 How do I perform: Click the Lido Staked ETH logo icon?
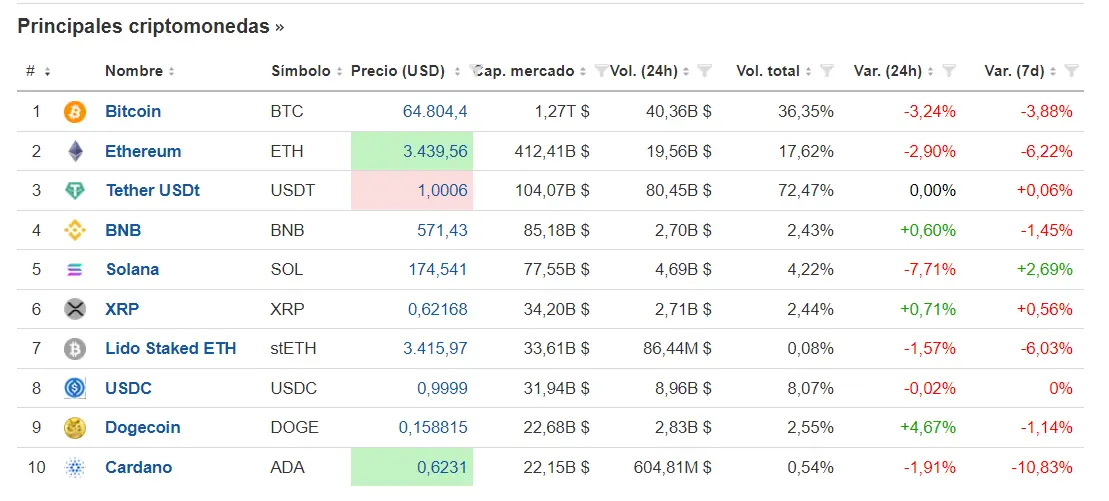pos(74,349)
